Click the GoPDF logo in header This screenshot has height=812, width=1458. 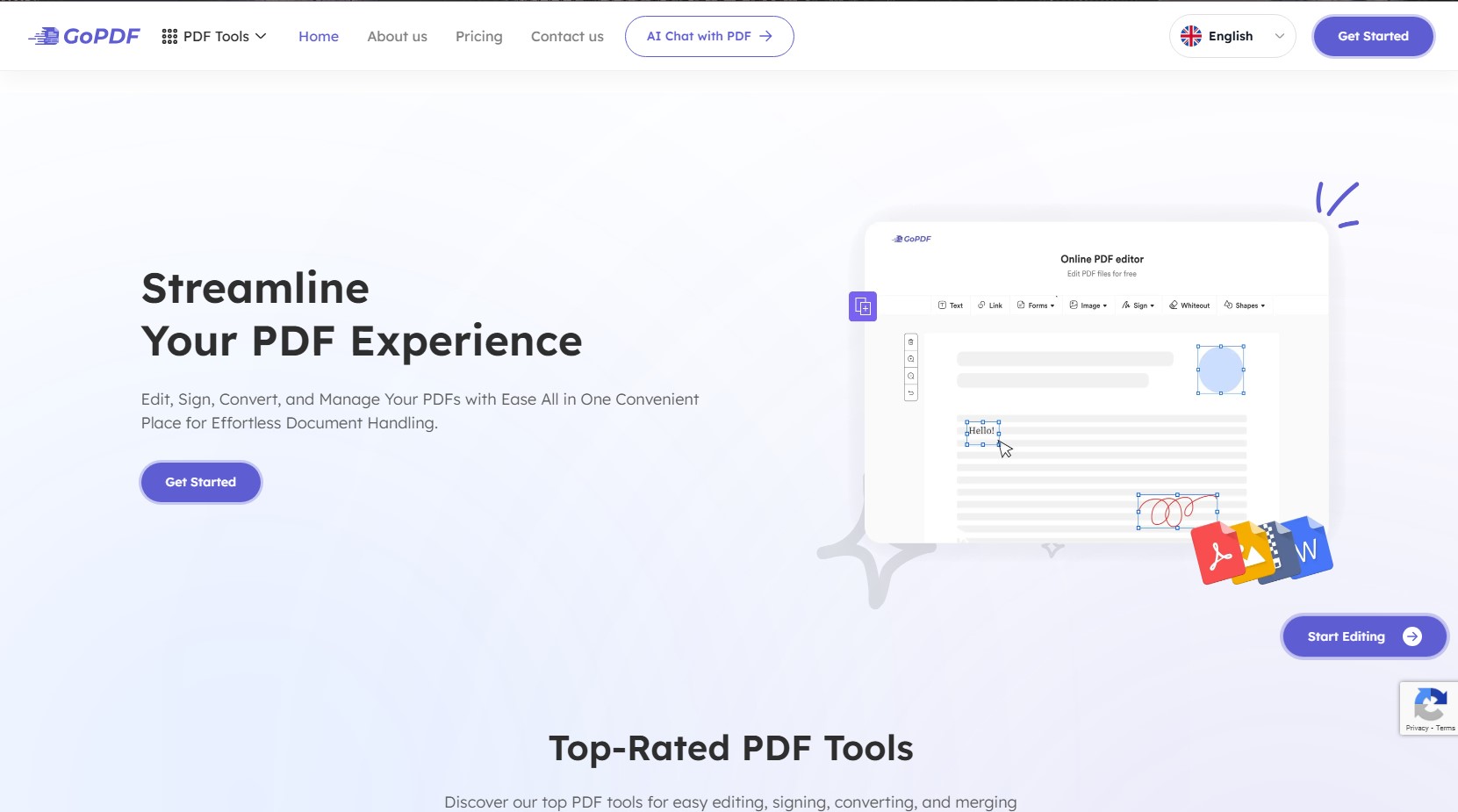pos(84,36)
